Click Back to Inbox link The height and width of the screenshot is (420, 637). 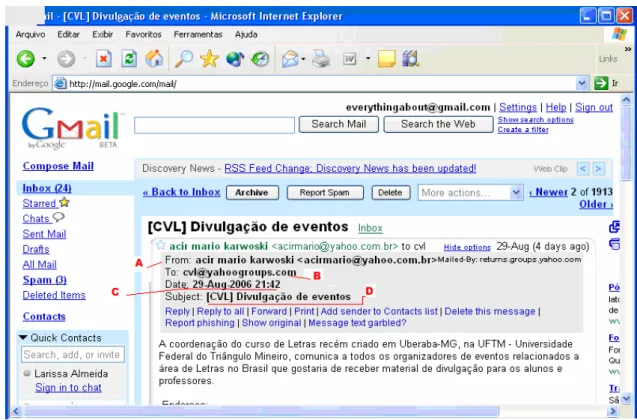click(x=181, y=192)
